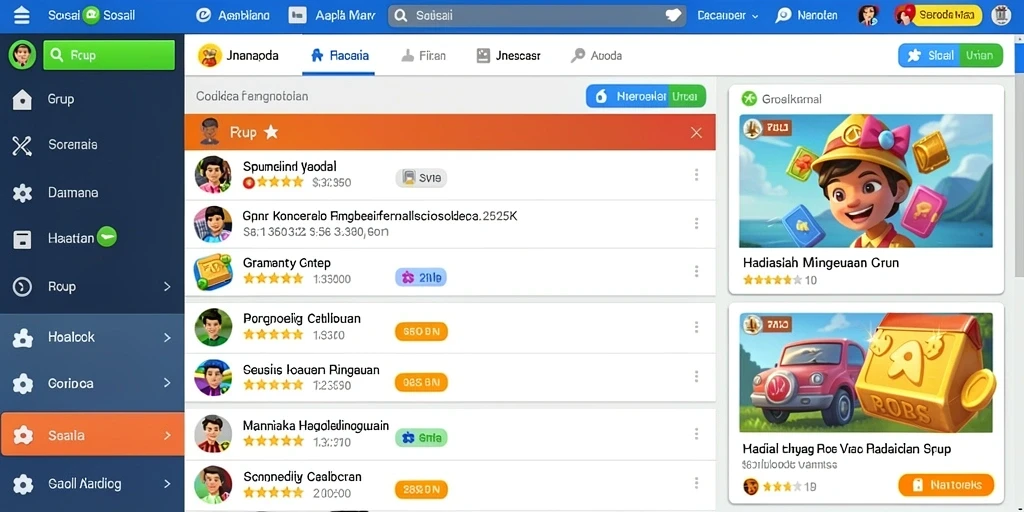1024x512 pixels.
Task: Expand the Roup sidebar chevron
Action: click(x=167, y=287)
